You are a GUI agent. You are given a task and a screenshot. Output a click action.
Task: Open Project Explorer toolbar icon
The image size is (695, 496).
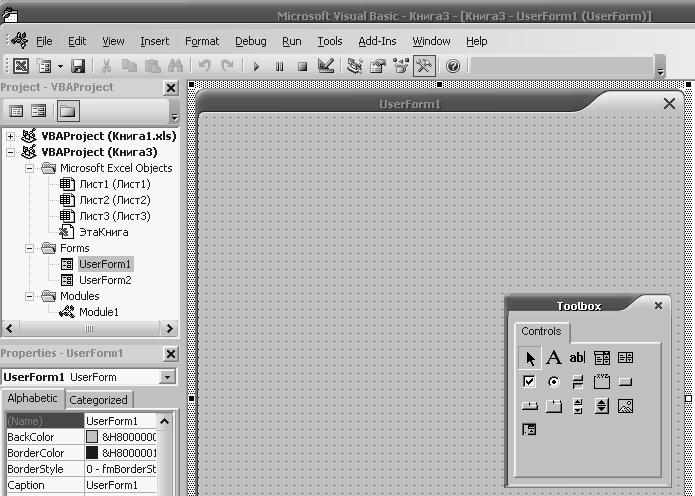(x=355, y=66)
